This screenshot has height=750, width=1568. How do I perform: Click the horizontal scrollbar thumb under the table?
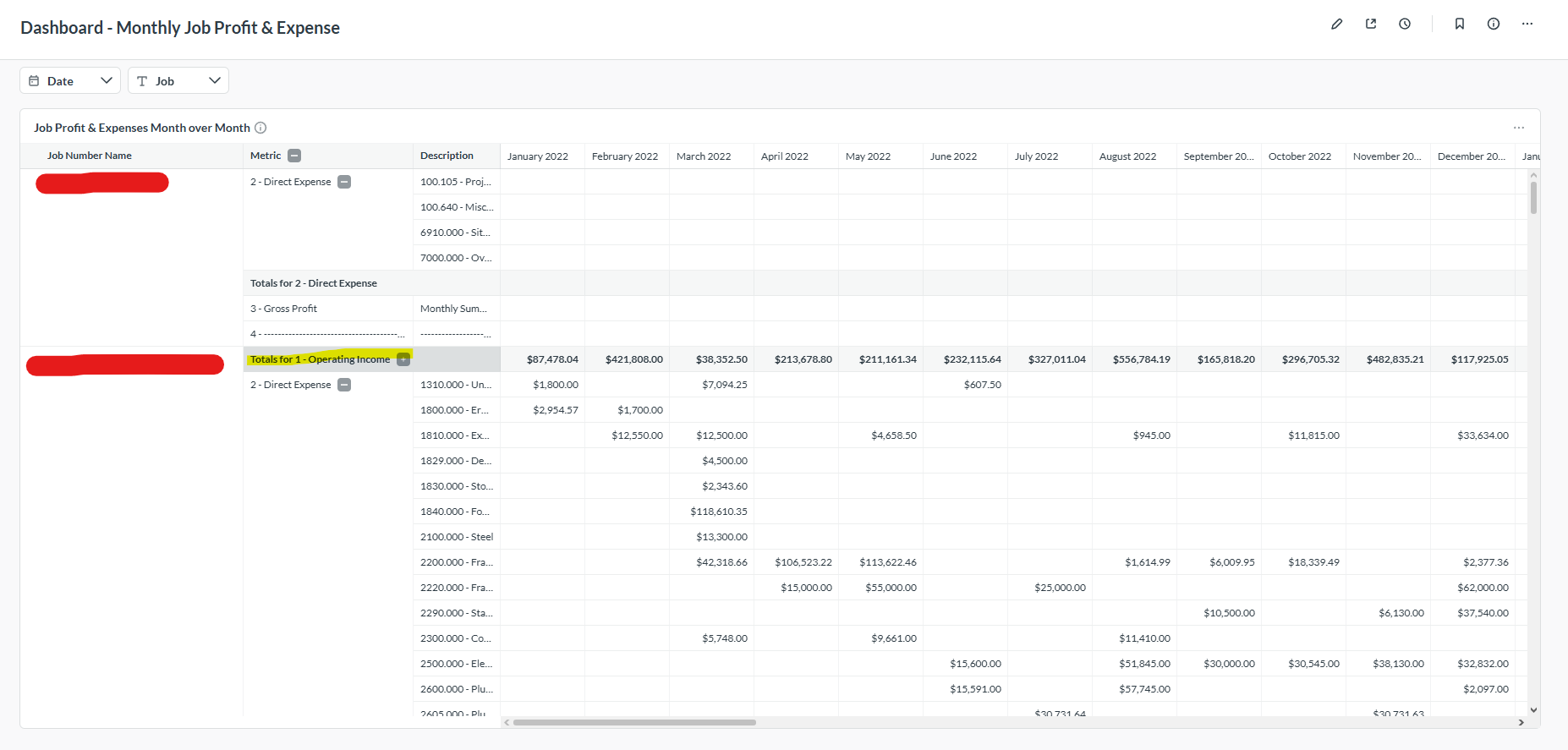click(634, 722)
